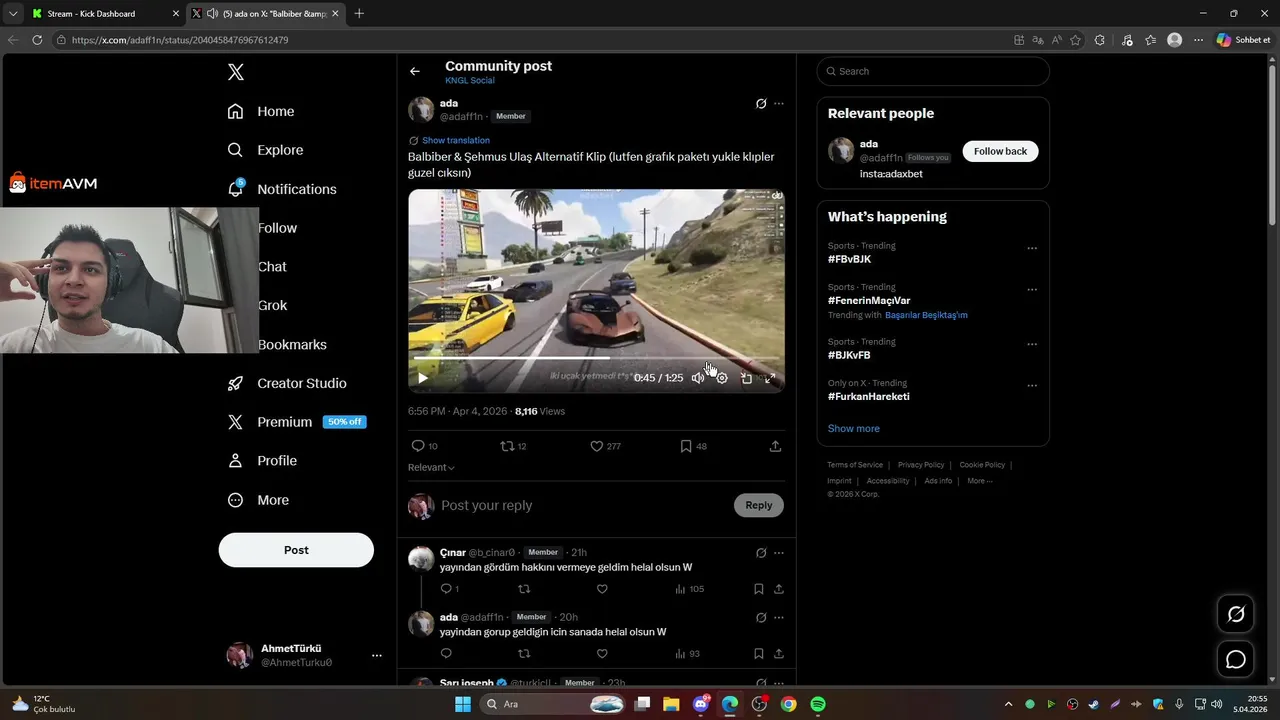Open #FenerinMaçıVar trending topic
This screenshot has height=720, width=1280.
(x=869, y=301)
